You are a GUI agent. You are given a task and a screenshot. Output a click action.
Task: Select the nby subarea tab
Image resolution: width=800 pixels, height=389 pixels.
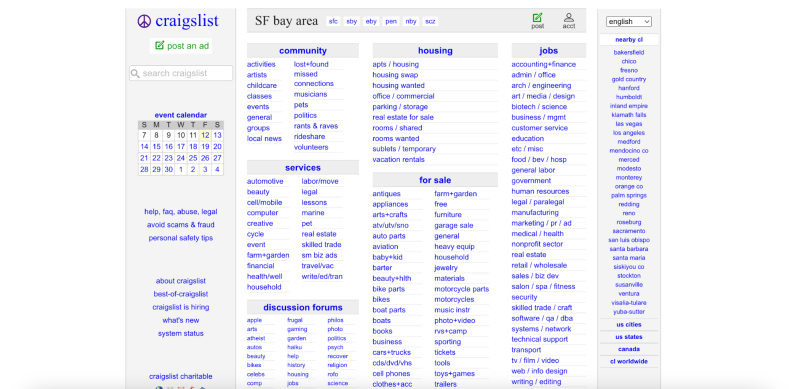click(x=411, y=21)
